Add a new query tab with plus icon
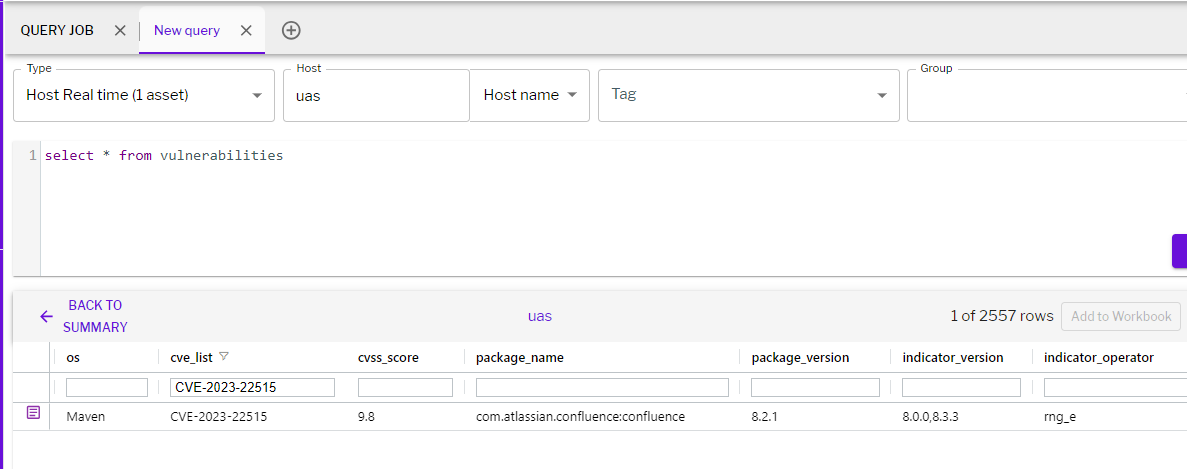This screenshot has width=1187, height=469. [291, 30]
